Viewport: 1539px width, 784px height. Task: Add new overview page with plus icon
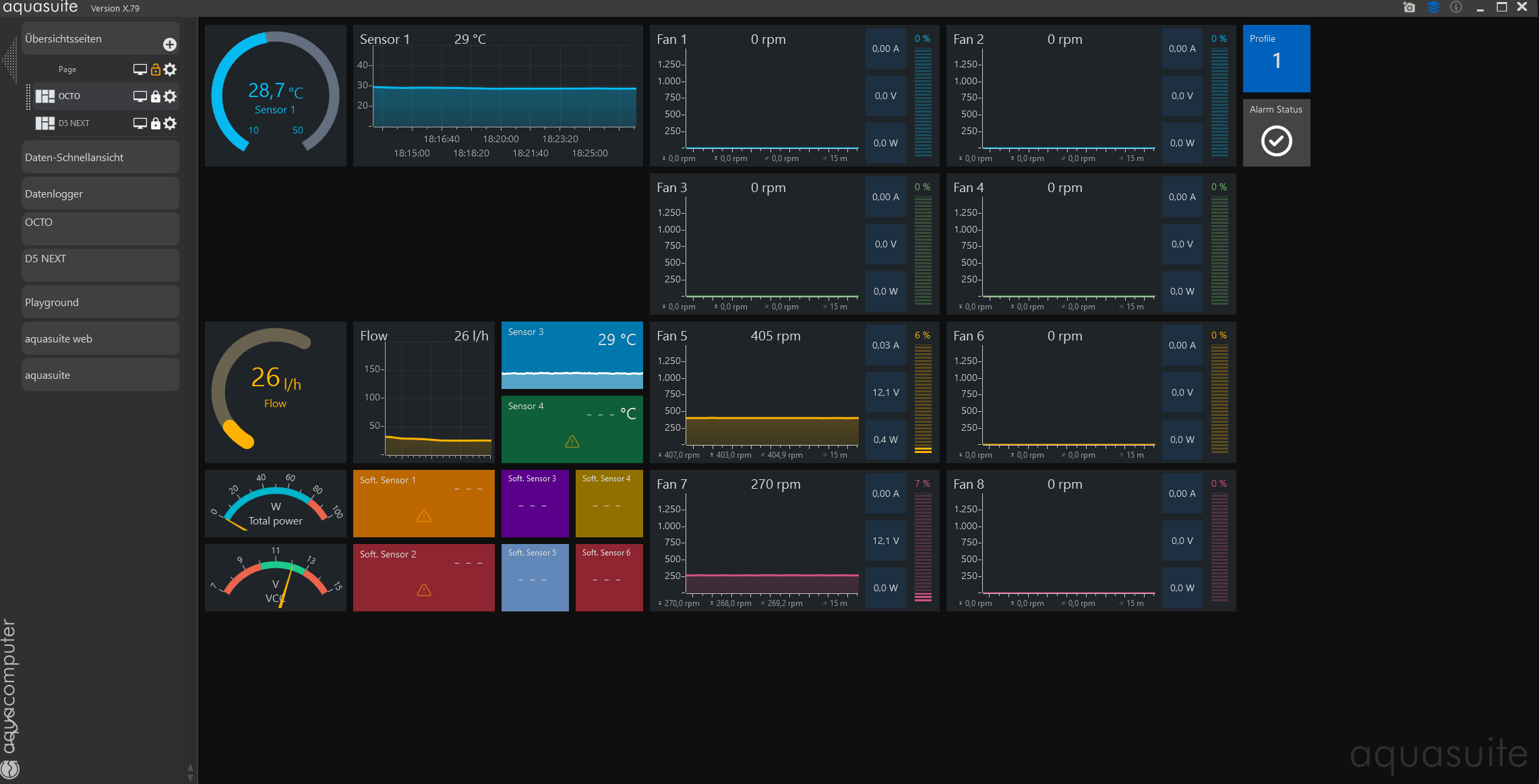tap(170, 44)
